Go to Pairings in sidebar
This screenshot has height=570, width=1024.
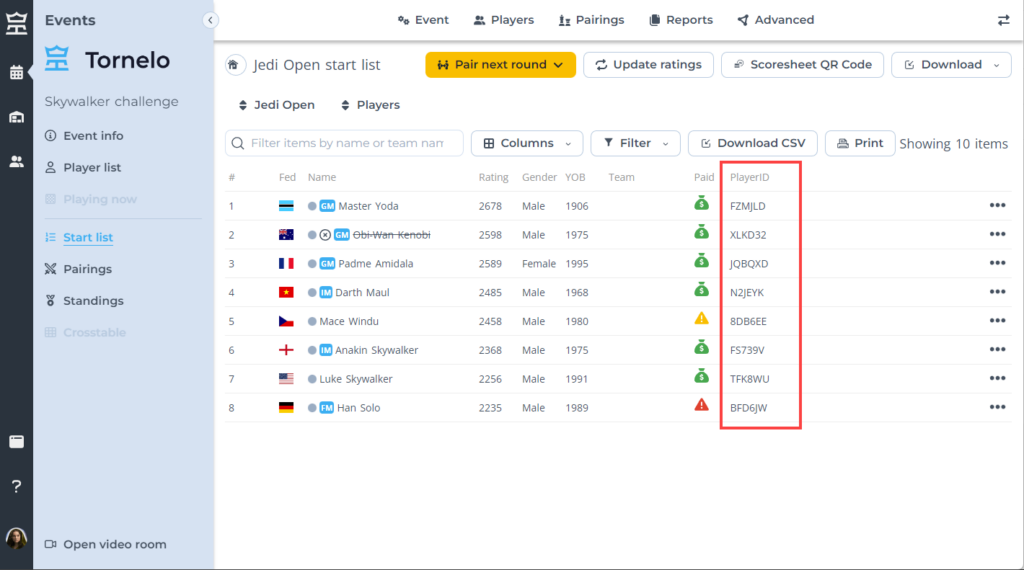(x=78, y=269)
